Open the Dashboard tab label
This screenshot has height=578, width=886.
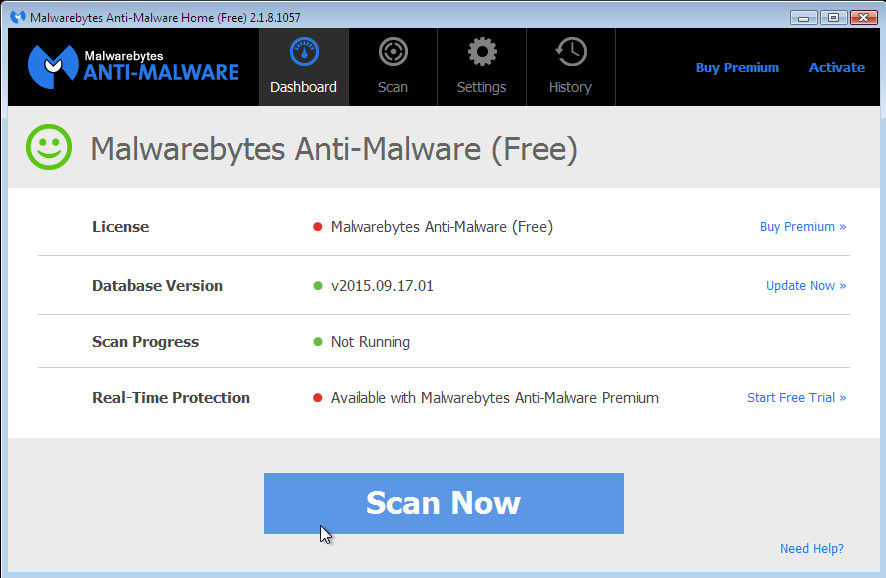click(303, 87)
